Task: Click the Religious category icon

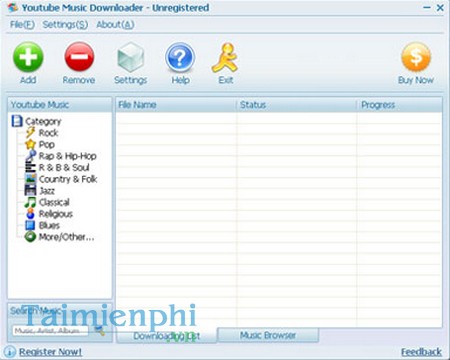Action: click(x=30, y=213)
